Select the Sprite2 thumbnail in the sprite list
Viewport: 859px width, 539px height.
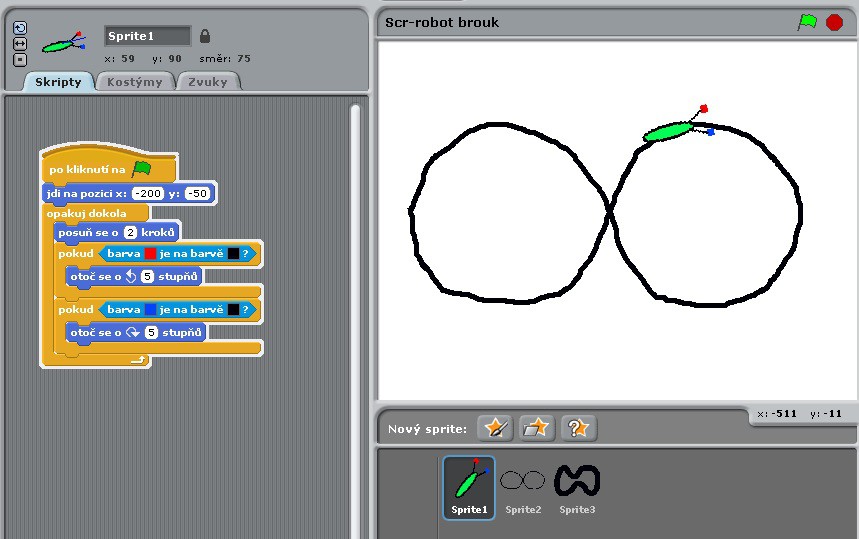pos(522,487)
